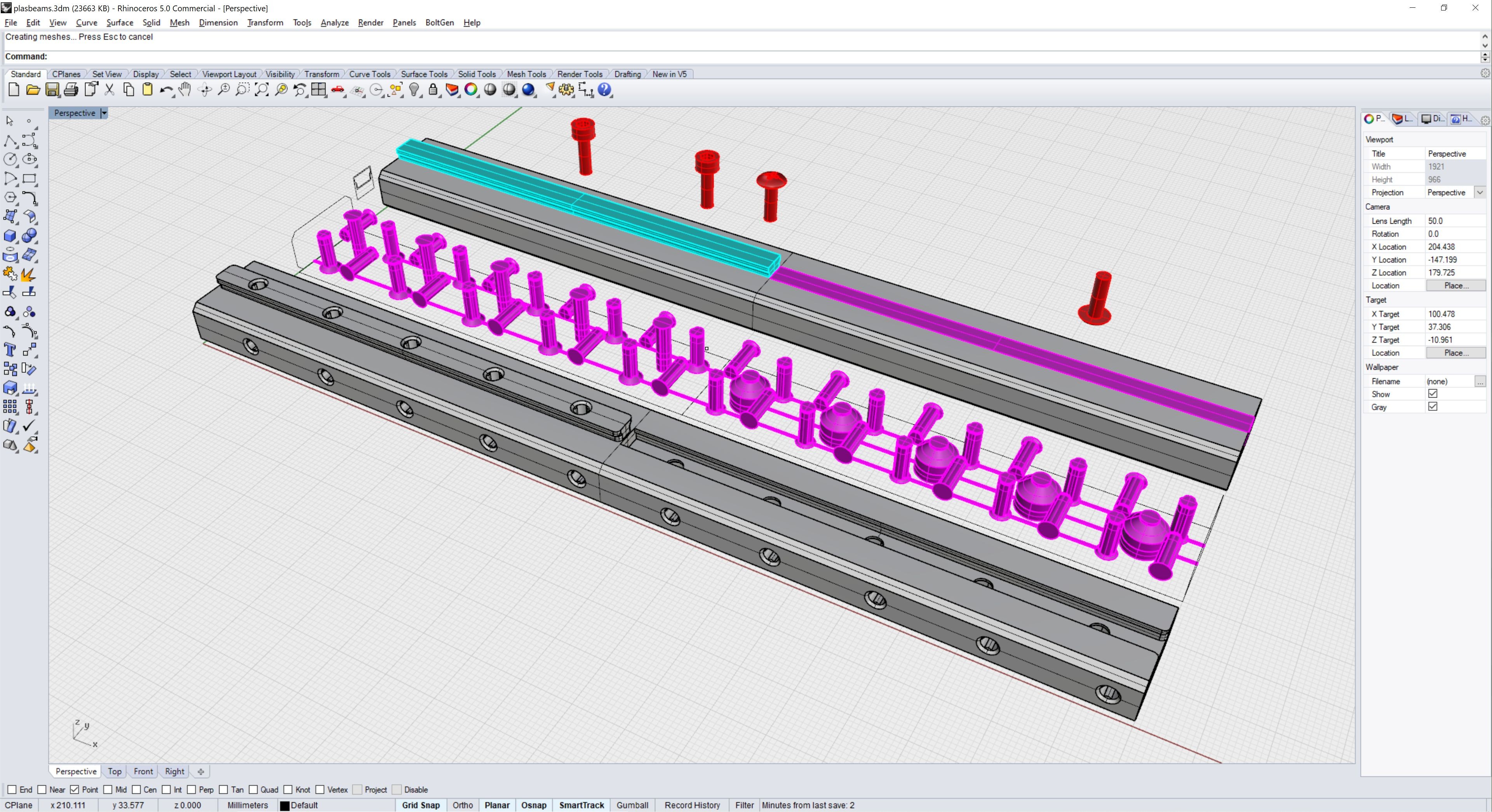Open the BoltGen menu
Viewport: 1492px width, 812px height.
(x=440, y=23)
